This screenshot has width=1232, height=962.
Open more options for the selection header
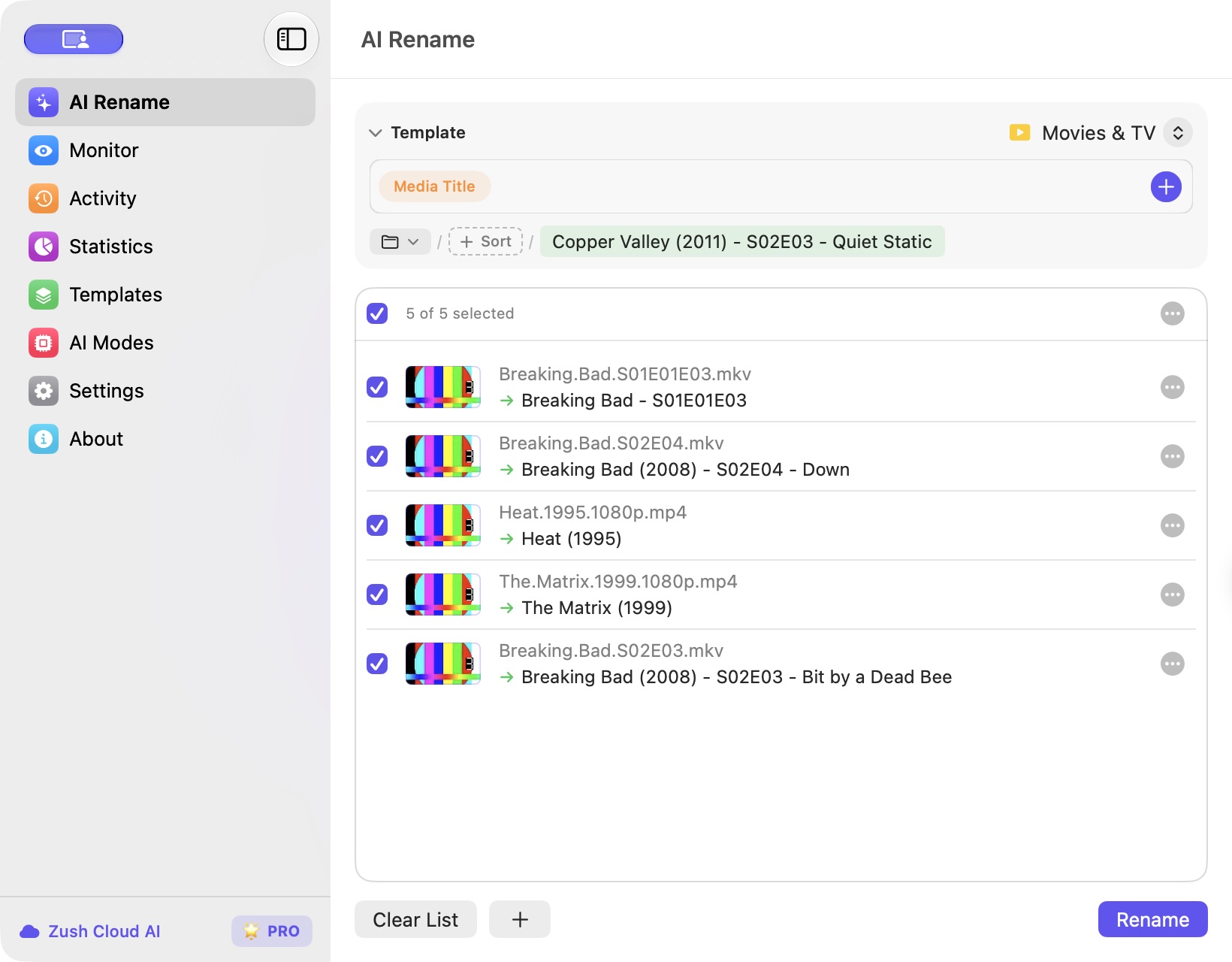coord(1172,313)
